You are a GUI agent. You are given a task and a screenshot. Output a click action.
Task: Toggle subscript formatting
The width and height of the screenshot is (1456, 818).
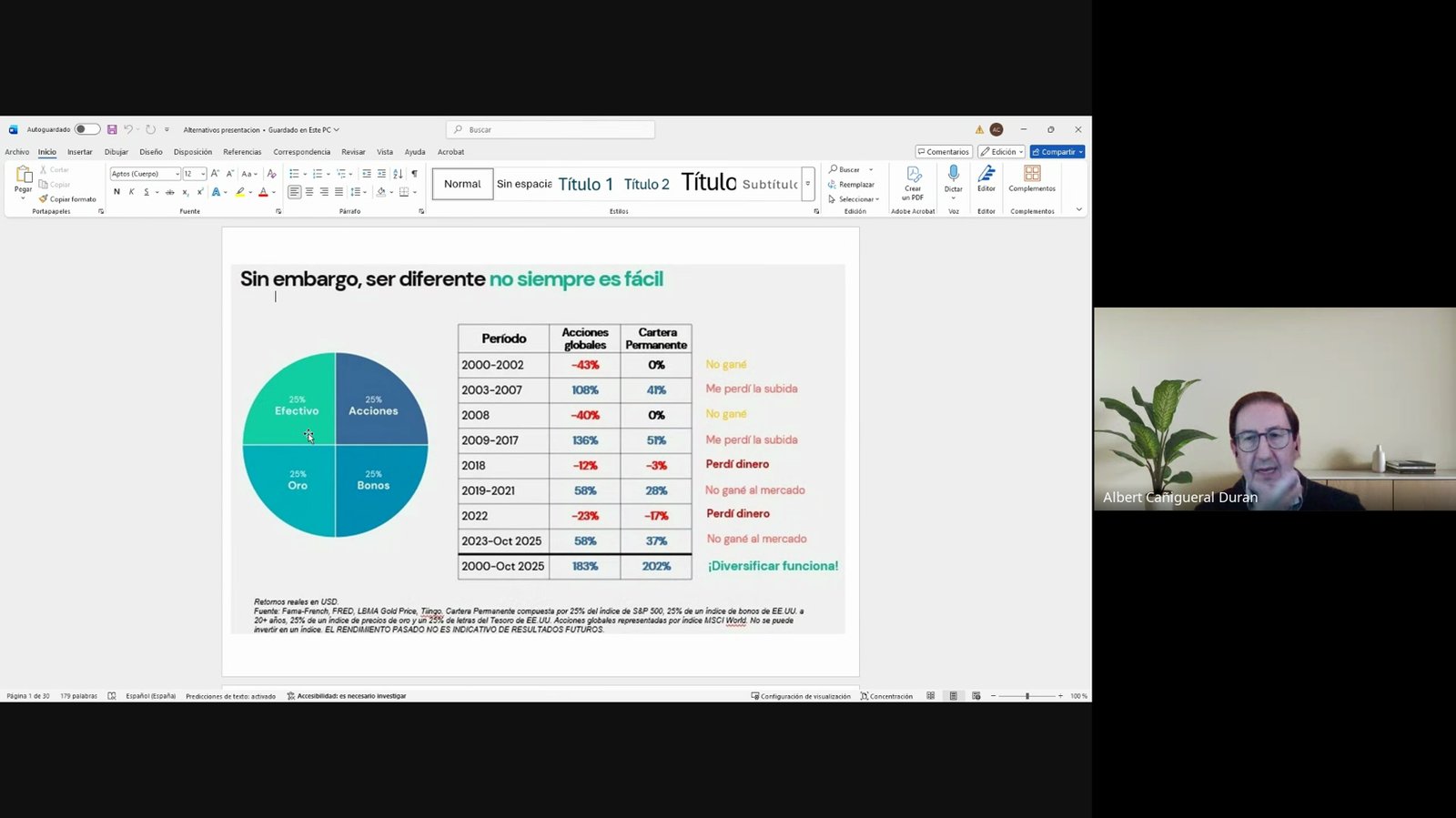click(185, 192)
